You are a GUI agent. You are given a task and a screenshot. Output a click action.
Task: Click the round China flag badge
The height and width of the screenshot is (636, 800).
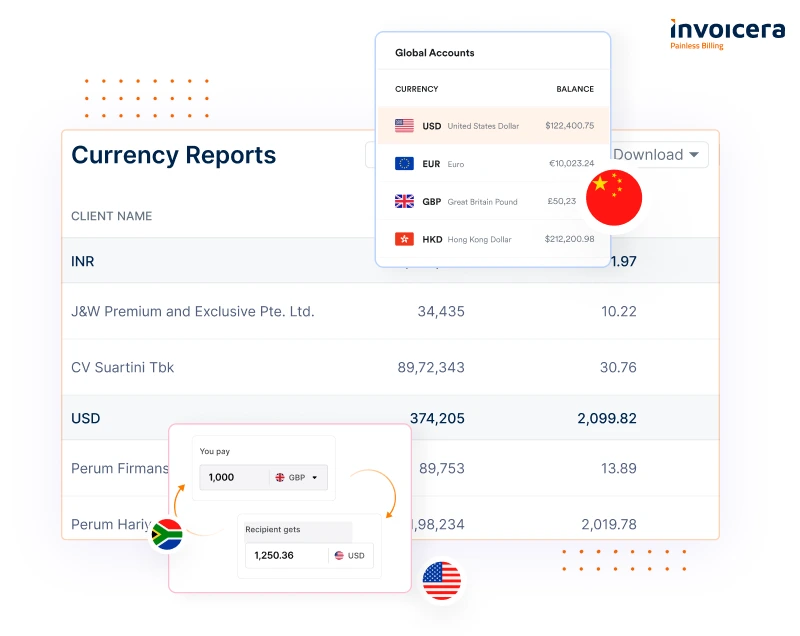614,198
